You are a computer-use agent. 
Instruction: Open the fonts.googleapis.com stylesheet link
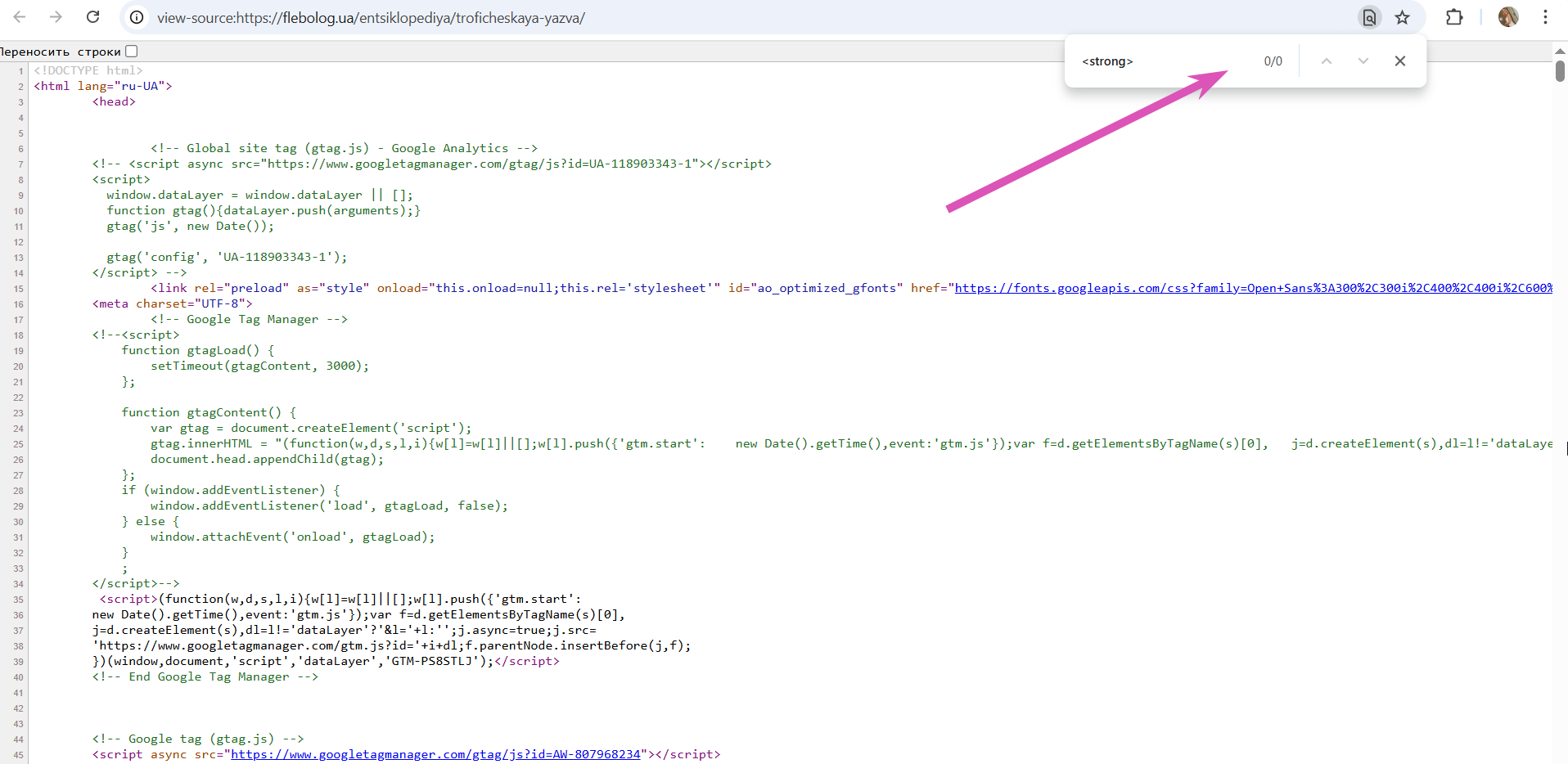point(1254,288)
